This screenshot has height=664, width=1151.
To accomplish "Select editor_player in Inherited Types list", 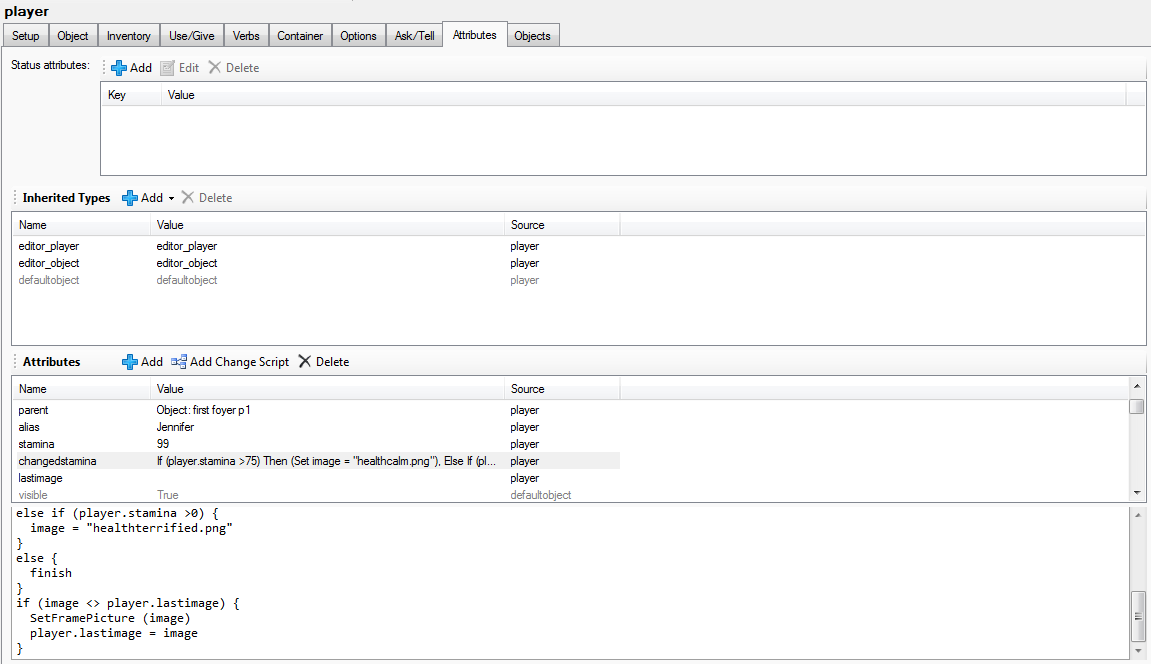I will (x=49, y=246).
